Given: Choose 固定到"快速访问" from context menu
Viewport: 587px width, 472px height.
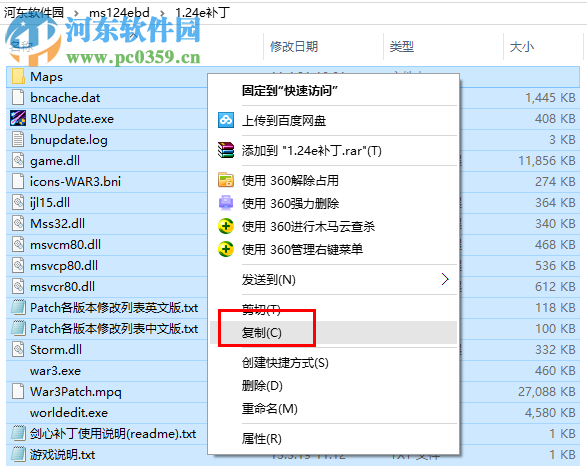Looking at the screenshot, I should tap(289, 90).
